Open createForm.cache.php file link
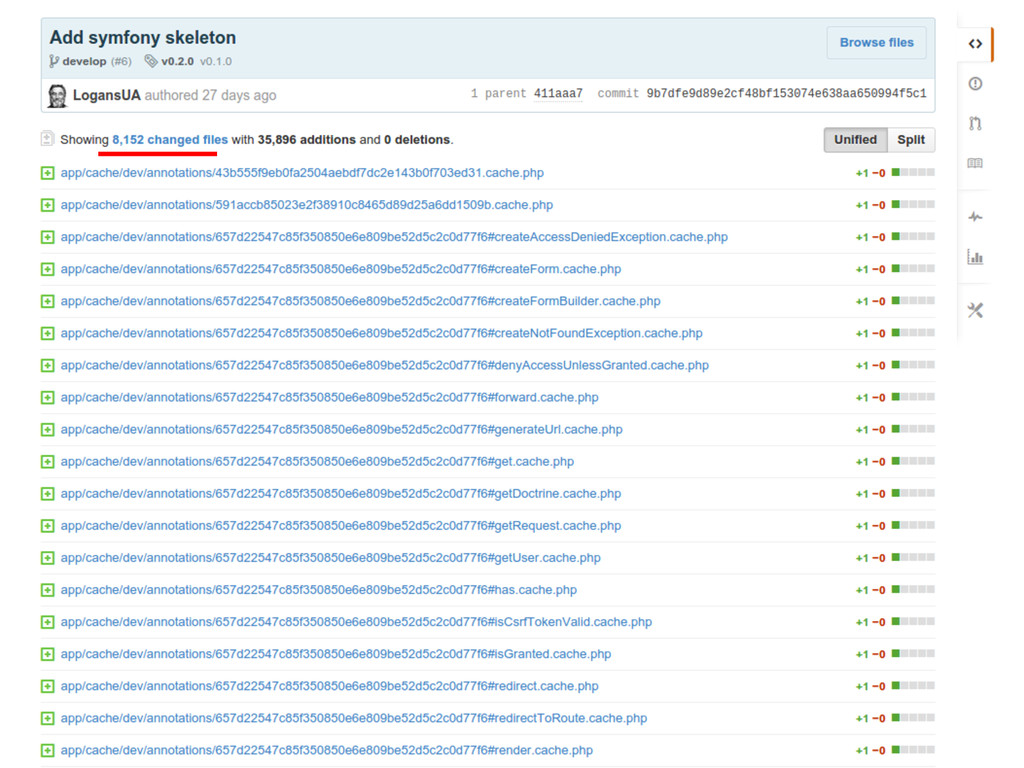This screenshot has height=768, width=1024. point(340,269)
